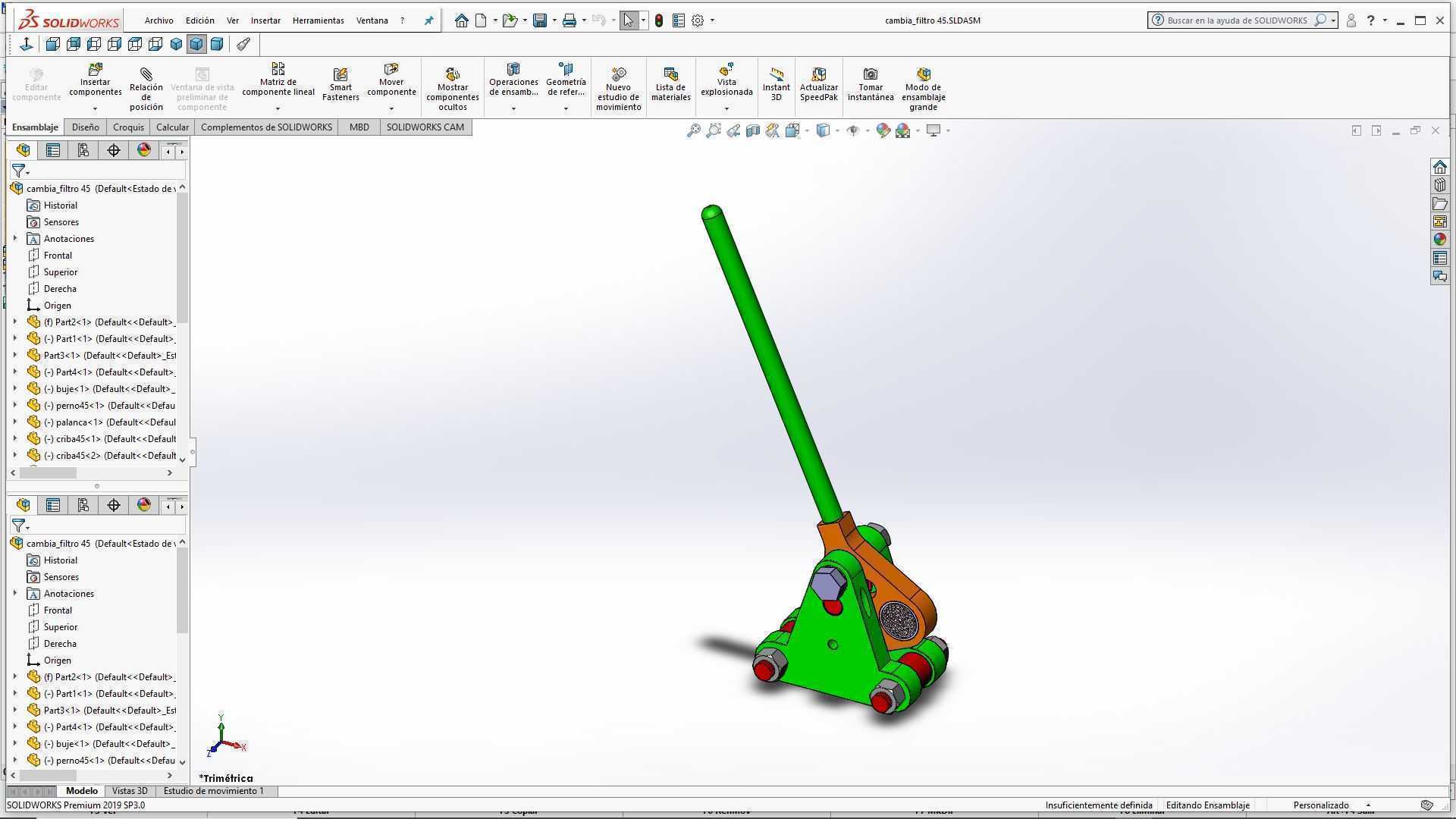1456x819 pixels.
Task: Click Actualizar SpeedPak
Action: click(819, 84)
